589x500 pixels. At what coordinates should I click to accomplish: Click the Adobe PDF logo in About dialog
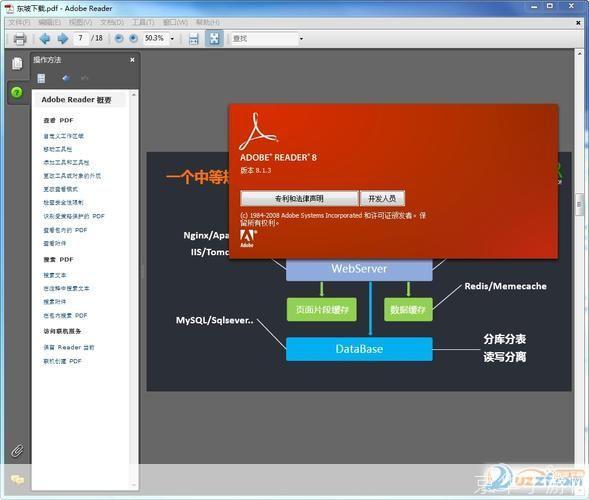point(258,131)
